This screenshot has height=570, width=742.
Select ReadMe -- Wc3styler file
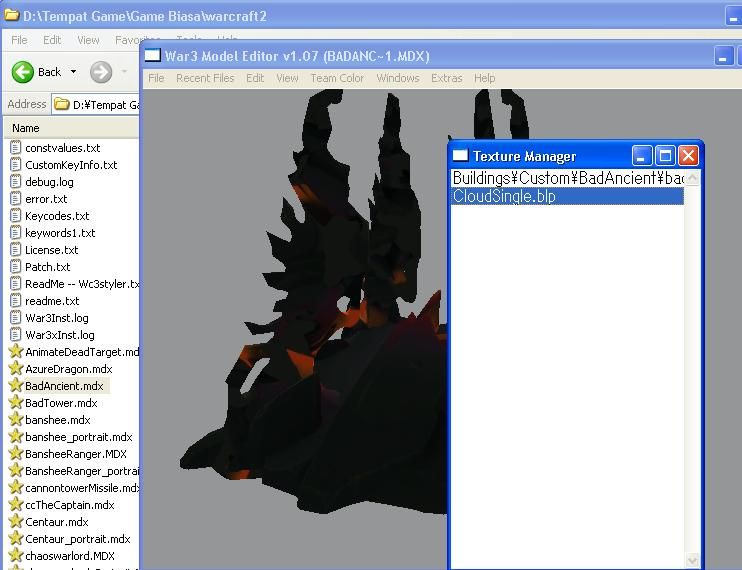pos(82,284)
